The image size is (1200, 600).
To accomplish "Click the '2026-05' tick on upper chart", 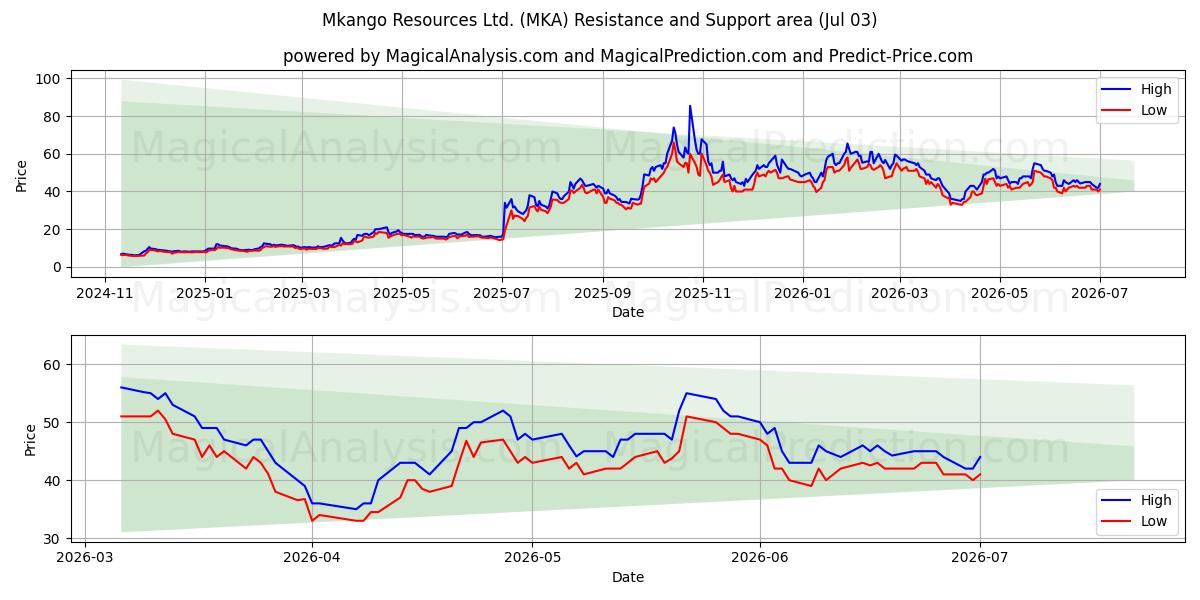I will 998,292.
